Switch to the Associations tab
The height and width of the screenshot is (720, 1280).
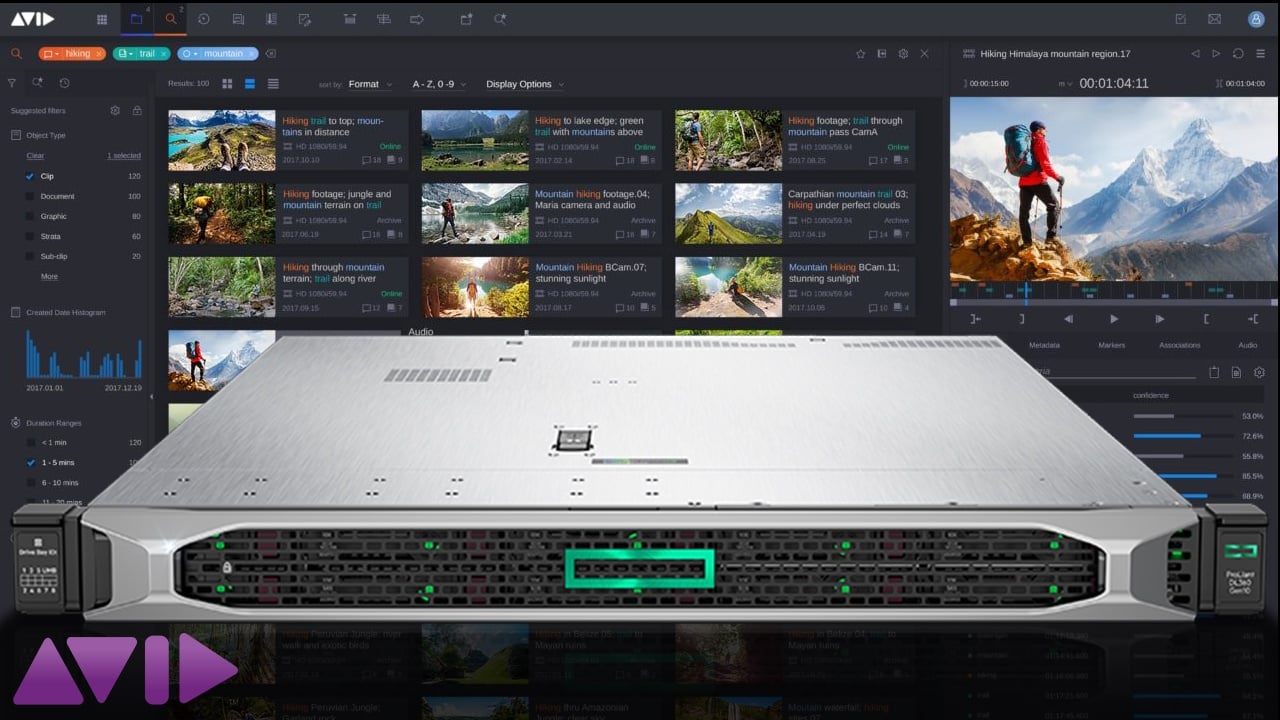coord(1180,345)
